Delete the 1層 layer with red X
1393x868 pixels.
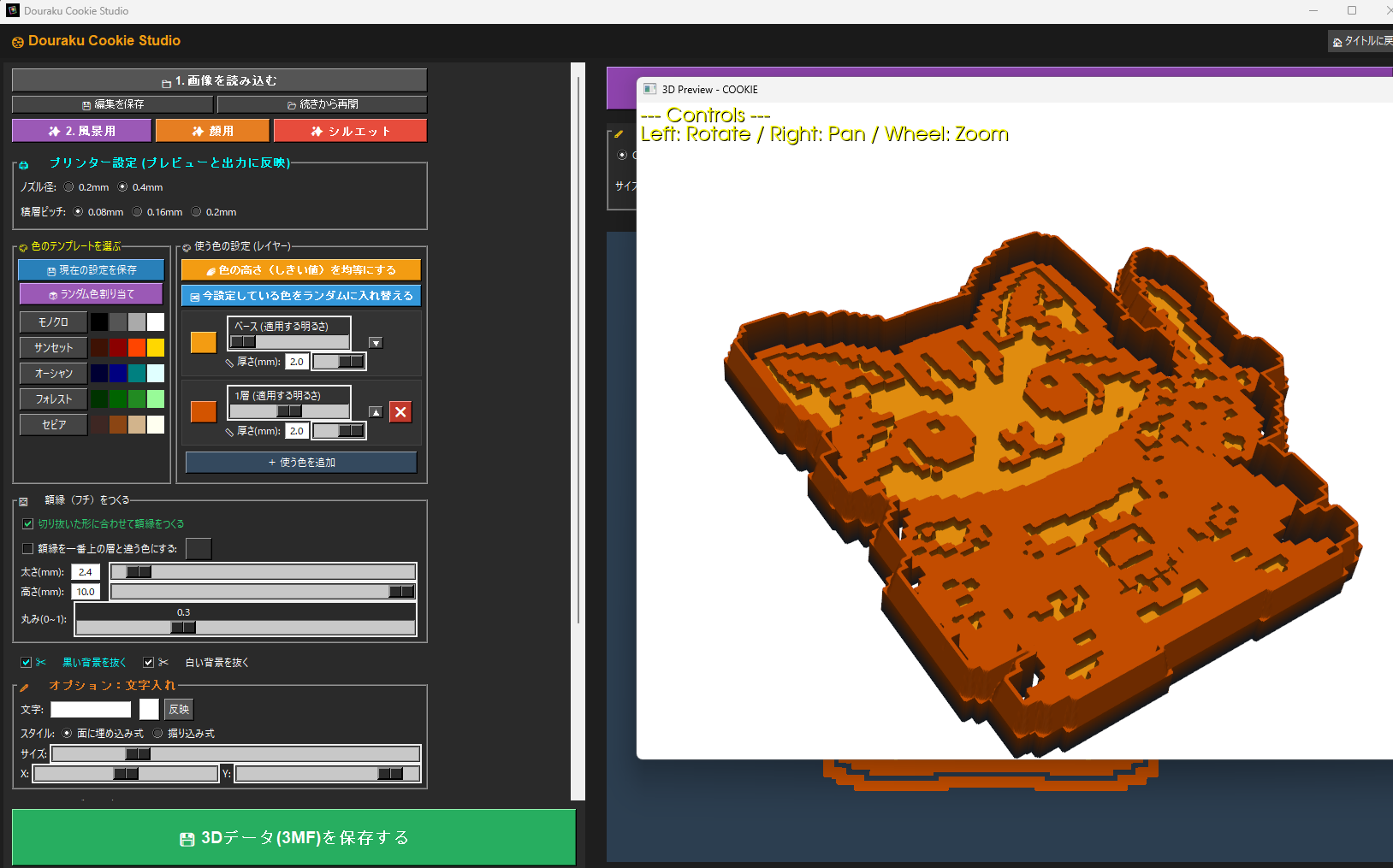click(x=400, y=412)
